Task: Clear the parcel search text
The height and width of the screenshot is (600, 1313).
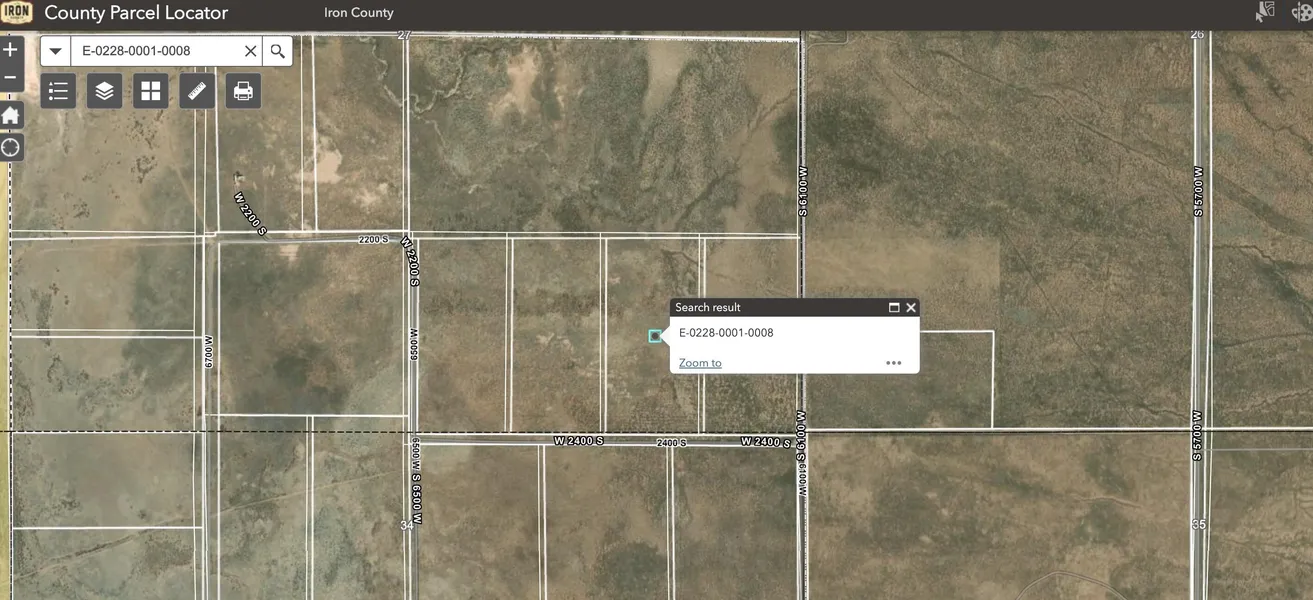Action: pos(250,51)
